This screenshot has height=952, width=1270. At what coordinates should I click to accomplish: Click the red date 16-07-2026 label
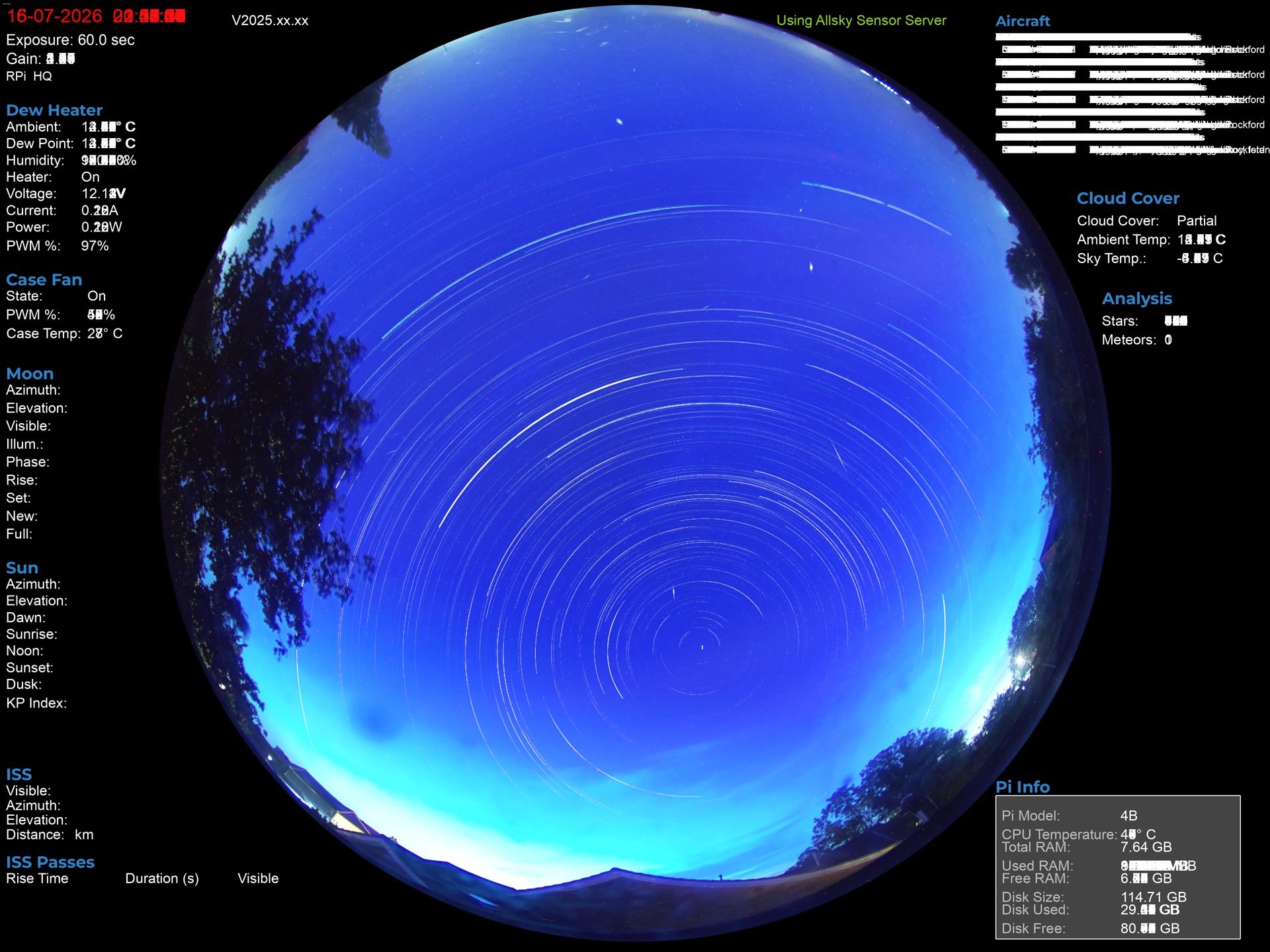[x=54, y=16]
